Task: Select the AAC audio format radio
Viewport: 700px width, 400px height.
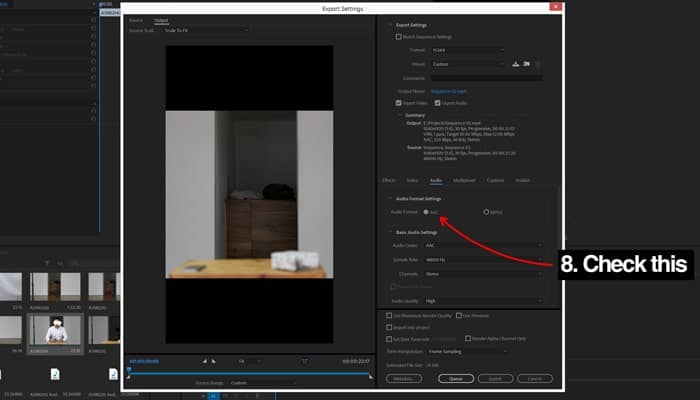Action: pyautogui.click(x=426, y=212)
